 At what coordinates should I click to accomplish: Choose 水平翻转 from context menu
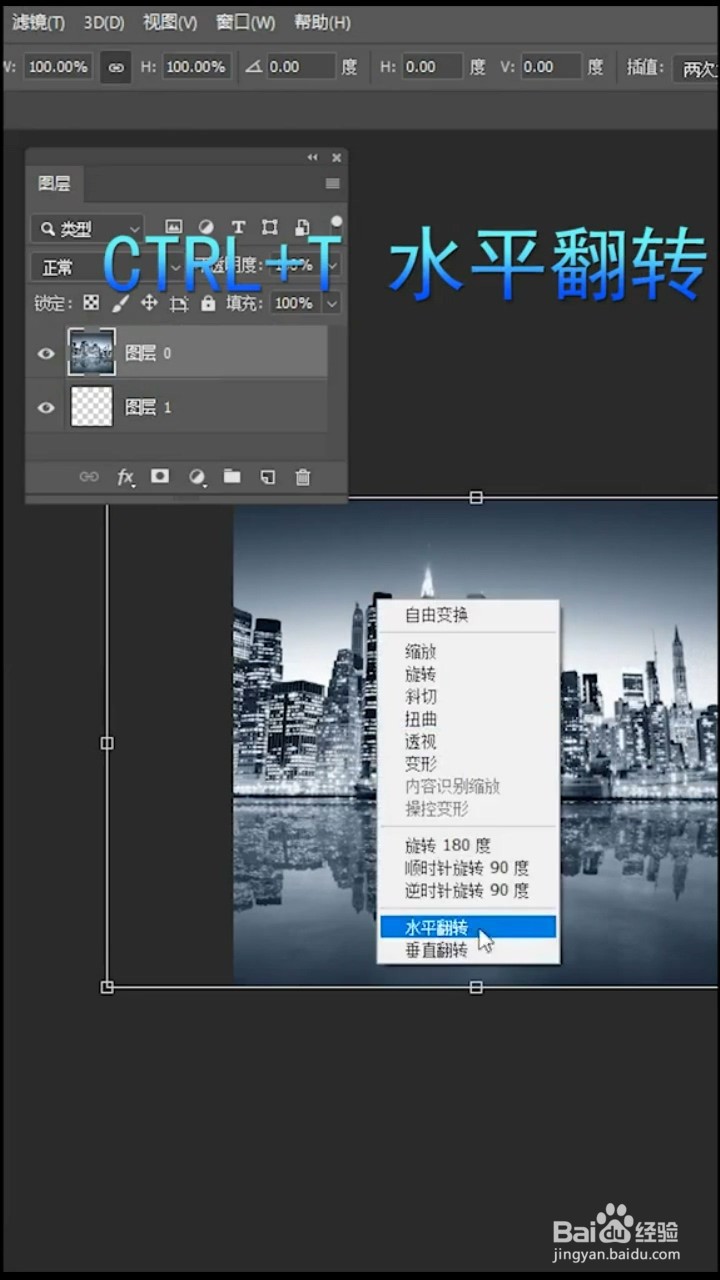coord(467,927)
